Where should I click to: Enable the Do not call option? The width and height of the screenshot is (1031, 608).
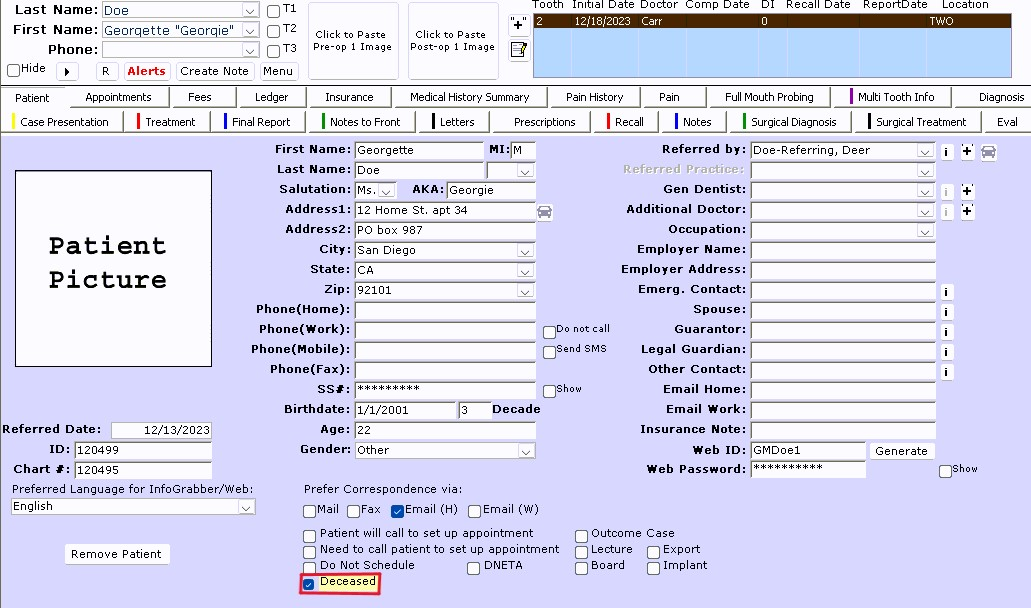point(548,330)
